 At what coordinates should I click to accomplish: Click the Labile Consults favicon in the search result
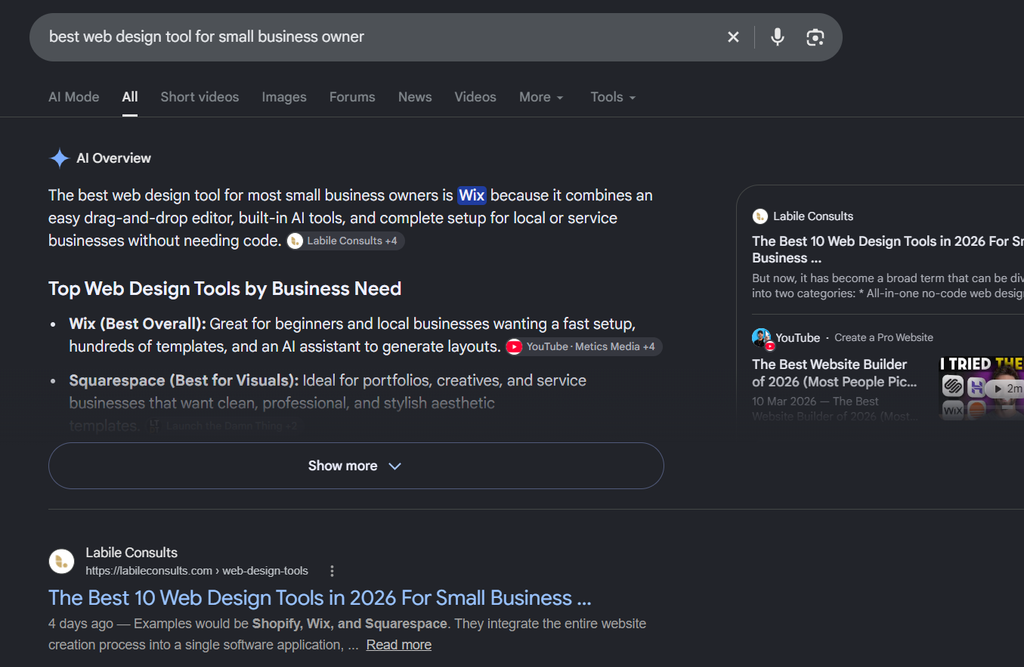tap(61, 561)
